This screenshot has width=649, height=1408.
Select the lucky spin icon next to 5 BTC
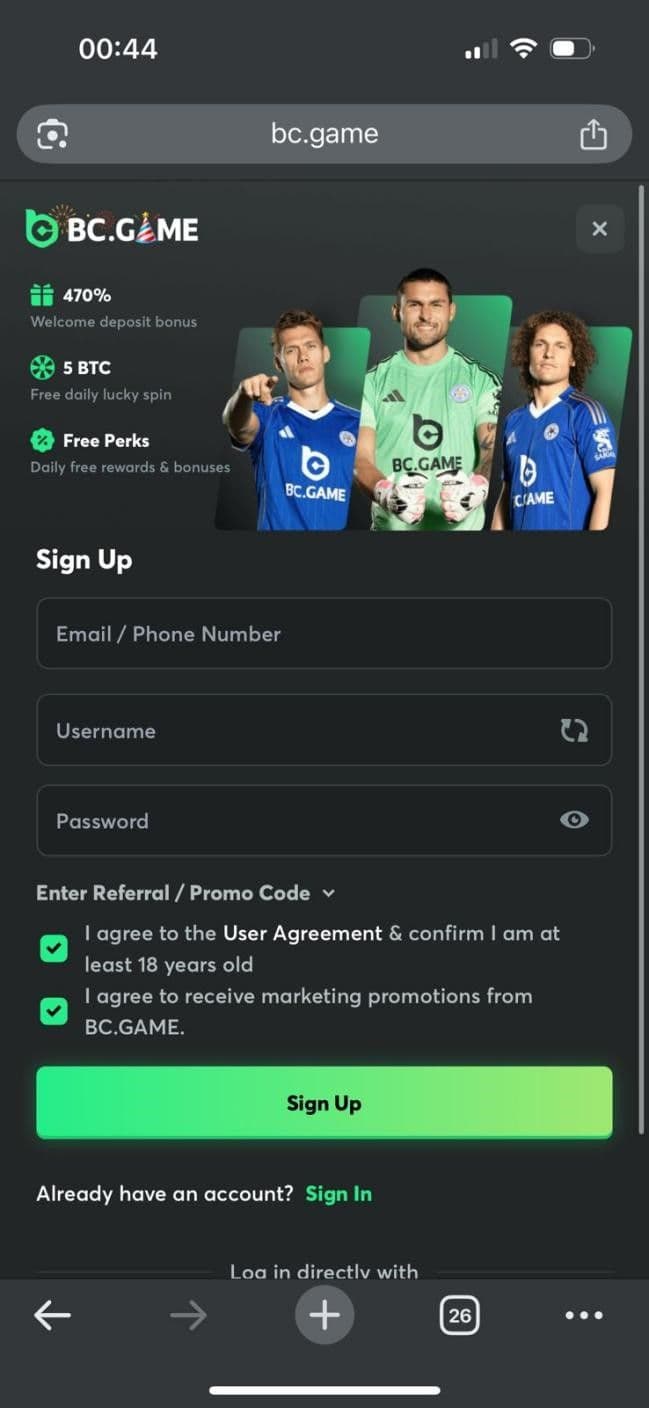tap(41, 368)
